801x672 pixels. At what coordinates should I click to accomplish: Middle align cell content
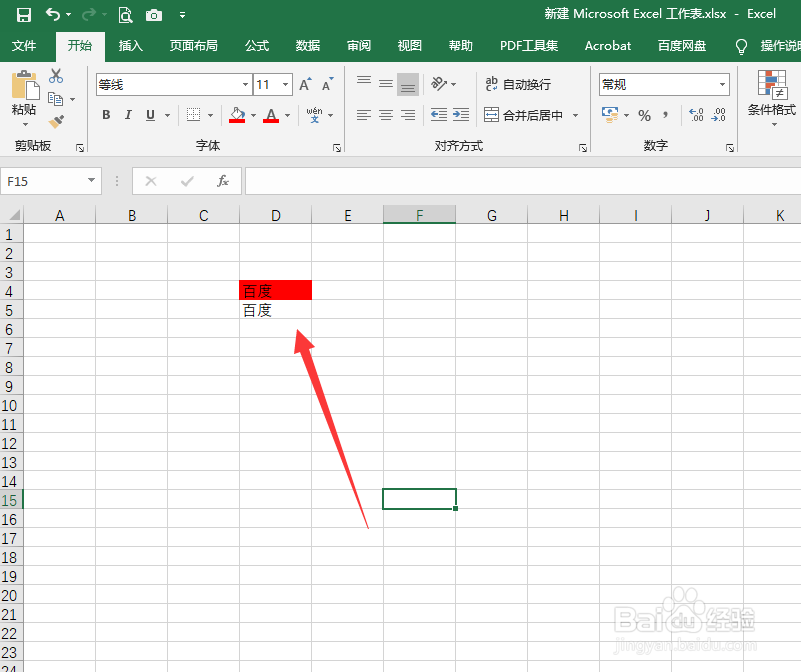(386, 84)
